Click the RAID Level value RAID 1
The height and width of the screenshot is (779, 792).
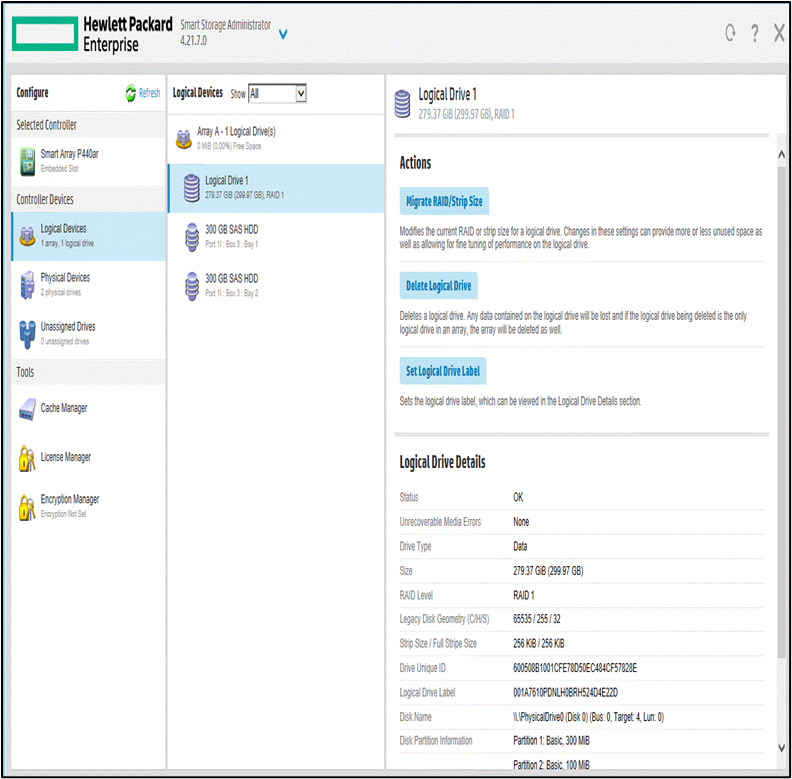(x=524, y=595)
